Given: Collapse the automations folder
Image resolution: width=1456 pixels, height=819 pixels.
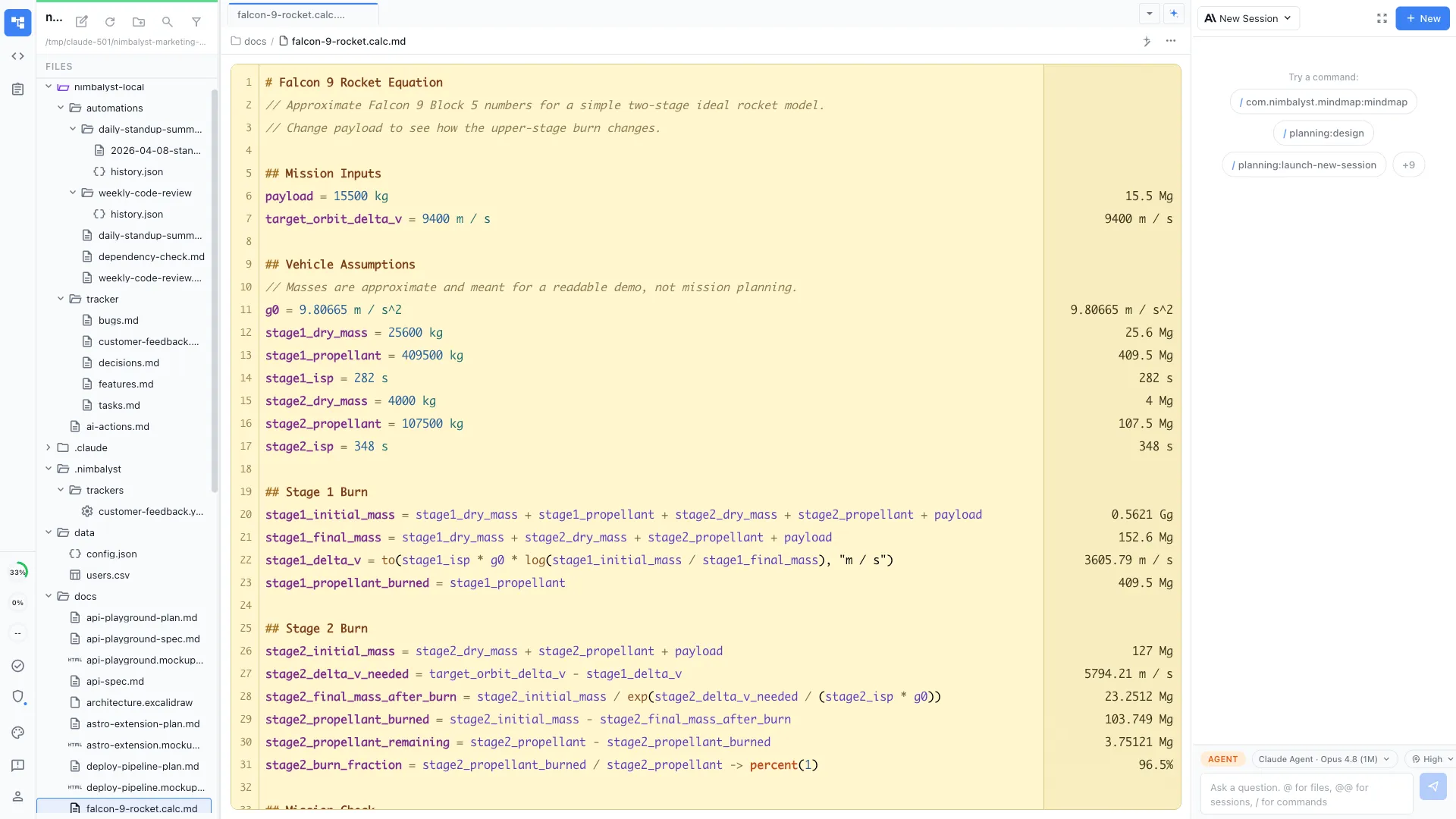Looking at the screenshot, I should [x=61, y=108].
